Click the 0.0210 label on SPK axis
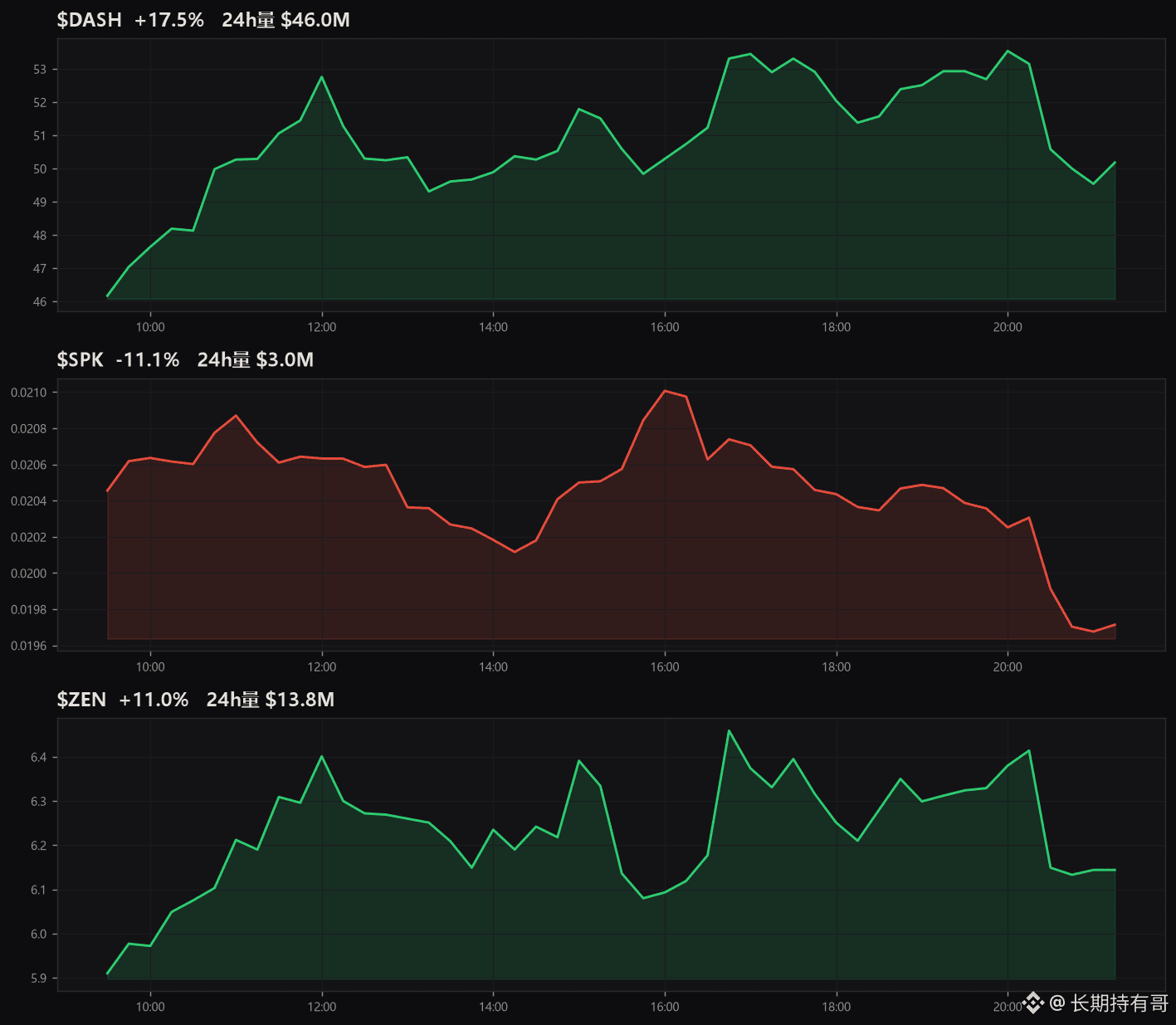Screen dimensions: 1176x1025 pos(29,393)
